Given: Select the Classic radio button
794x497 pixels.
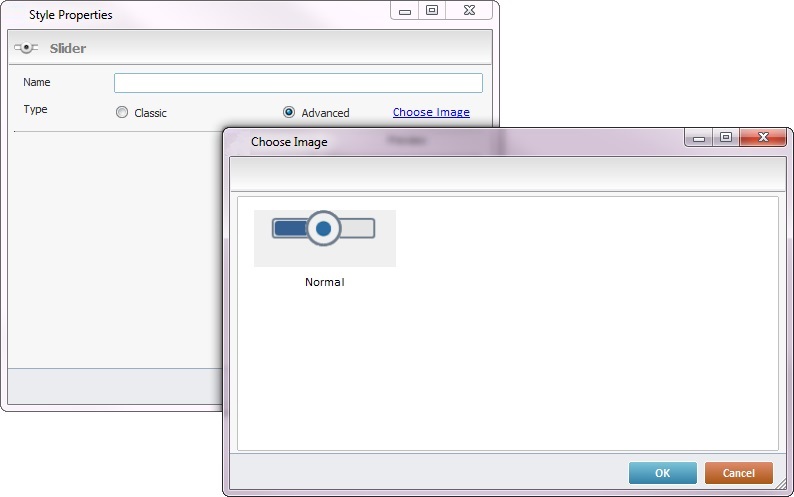Looking at the screenshot, I should coord(122,113).
